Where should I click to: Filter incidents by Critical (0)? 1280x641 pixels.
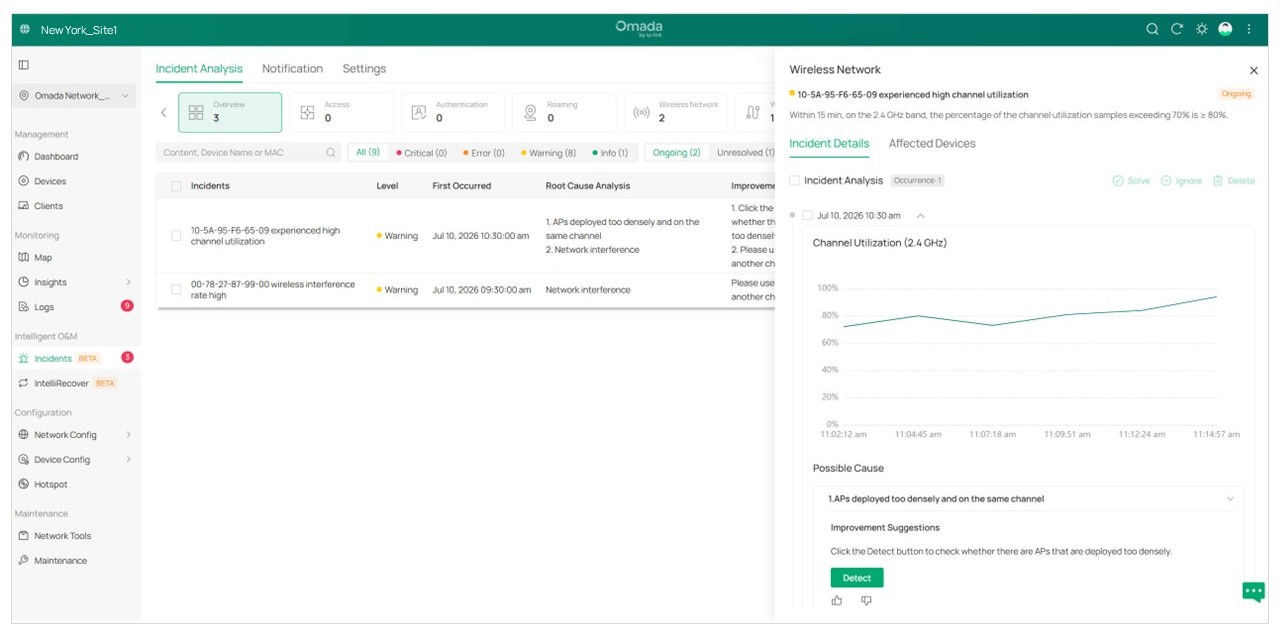tap(421, 153)
